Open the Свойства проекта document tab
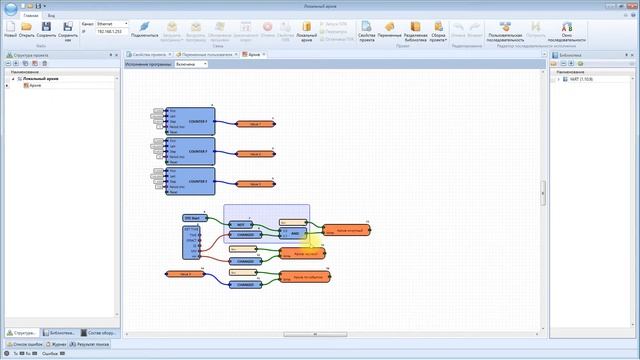Image resolution: width=640 pixels, height=360 pixels. pos(149,54)
